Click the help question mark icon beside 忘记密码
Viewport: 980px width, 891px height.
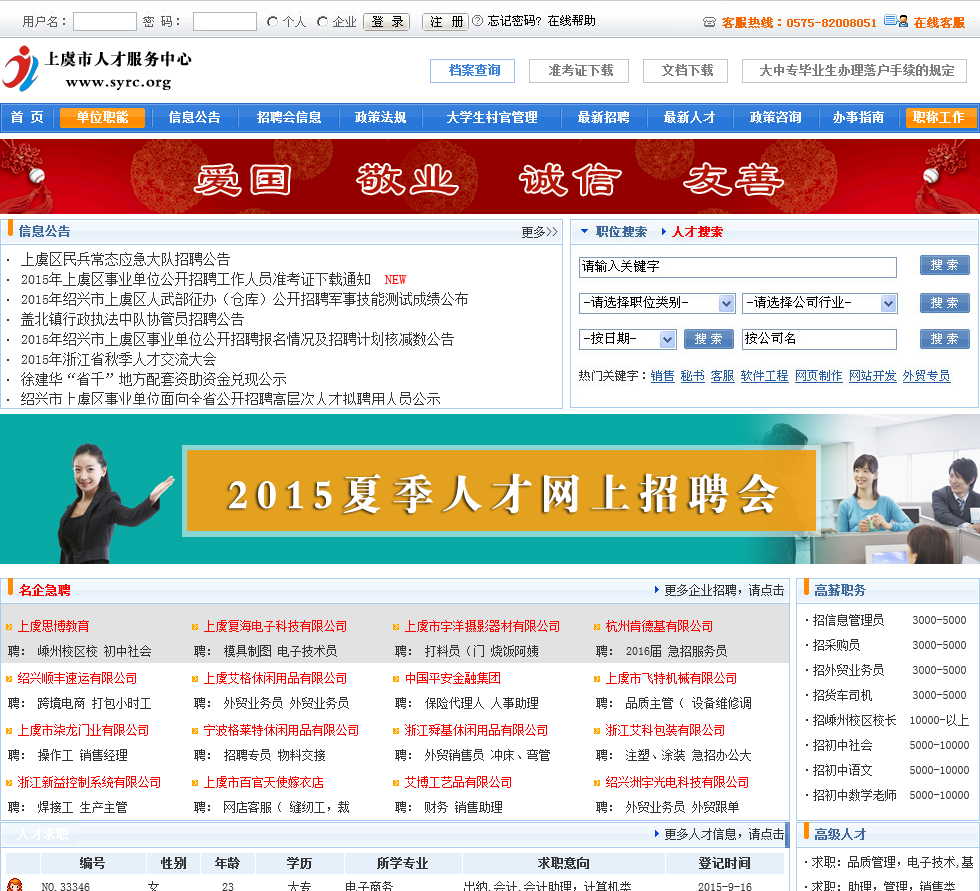[477, 21]
